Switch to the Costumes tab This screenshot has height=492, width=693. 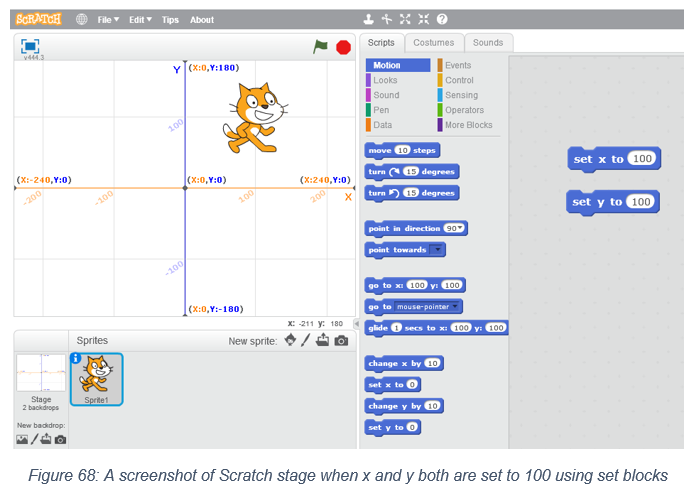pos(434,42)
